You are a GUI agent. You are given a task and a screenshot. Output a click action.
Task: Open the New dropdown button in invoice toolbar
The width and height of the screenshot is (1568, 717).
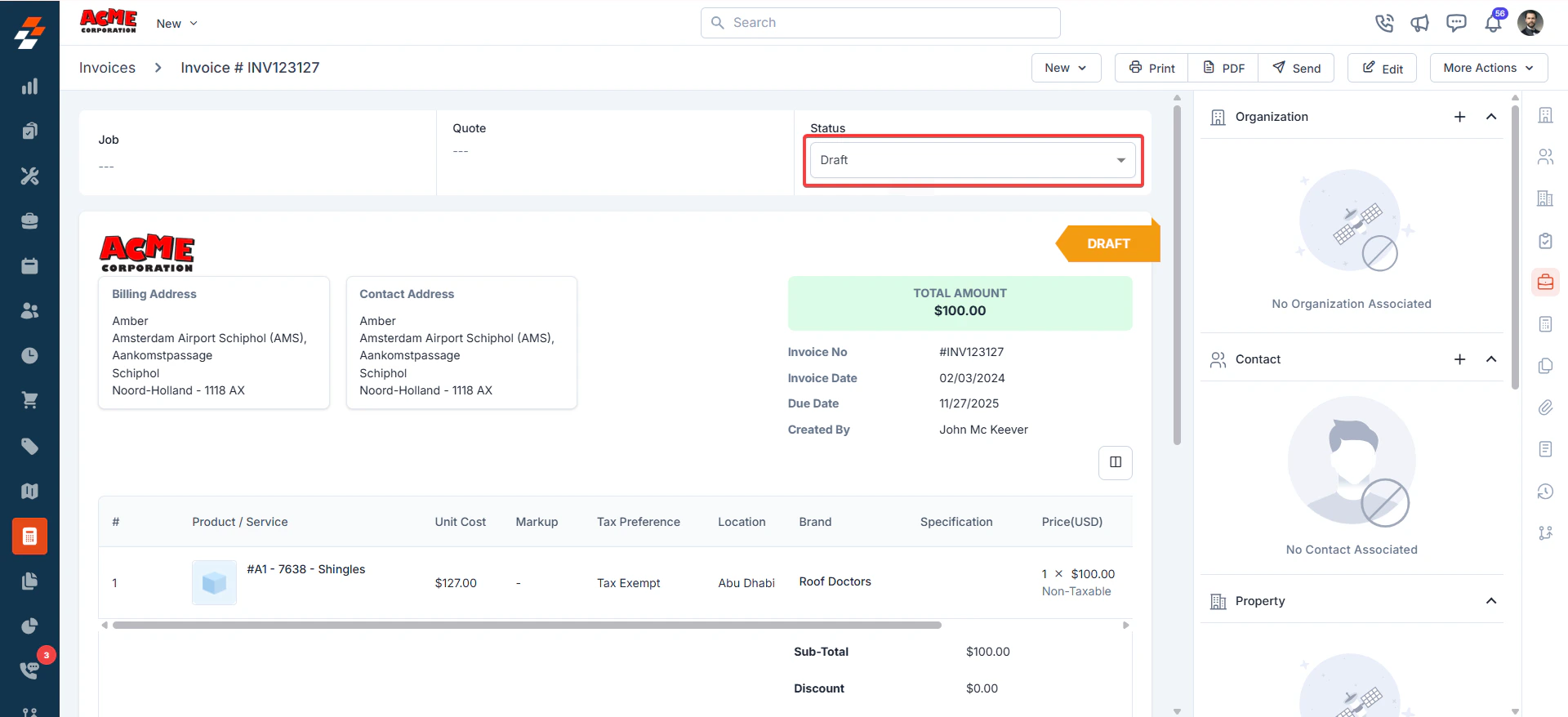tap(1066, 68)
